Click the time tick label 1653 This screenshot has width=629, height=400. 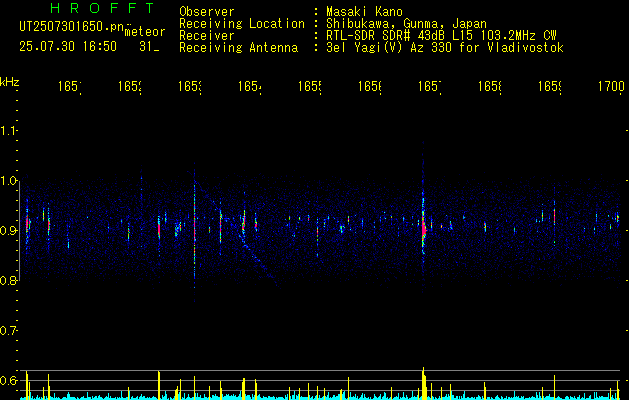(x=190, y=86)
